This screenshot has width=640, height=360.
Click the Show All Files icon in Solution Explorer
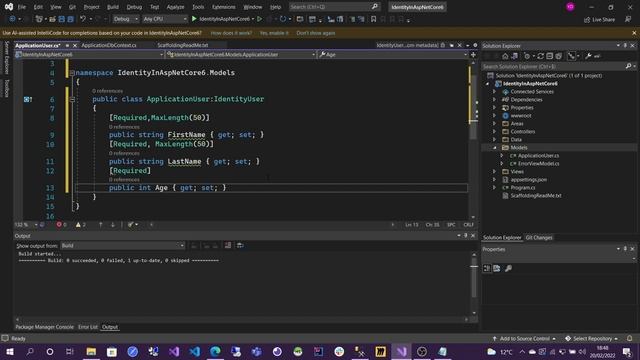558,56
